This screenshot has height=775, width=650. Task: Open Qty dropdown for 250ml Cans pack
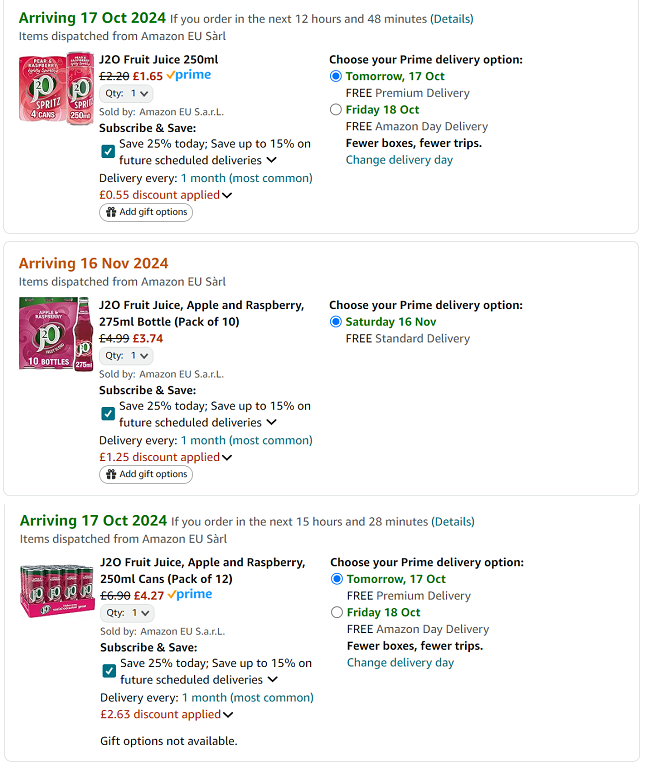pos(127,613)
